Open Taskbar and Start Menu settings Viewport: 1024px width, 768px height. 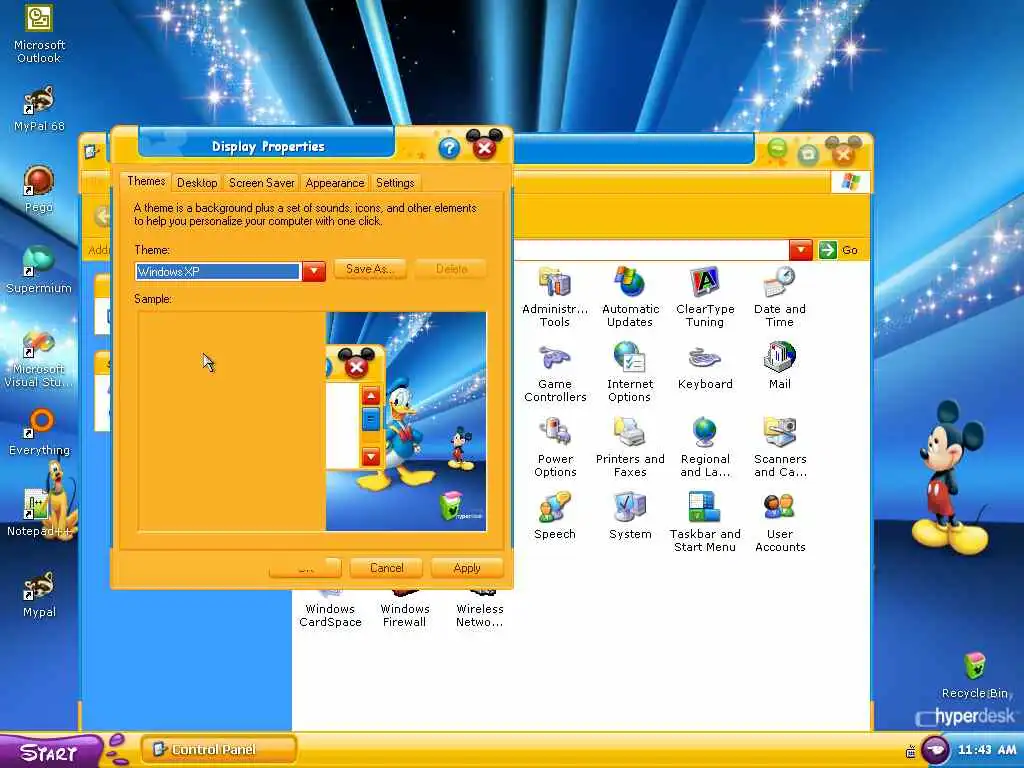click(705, 522)
